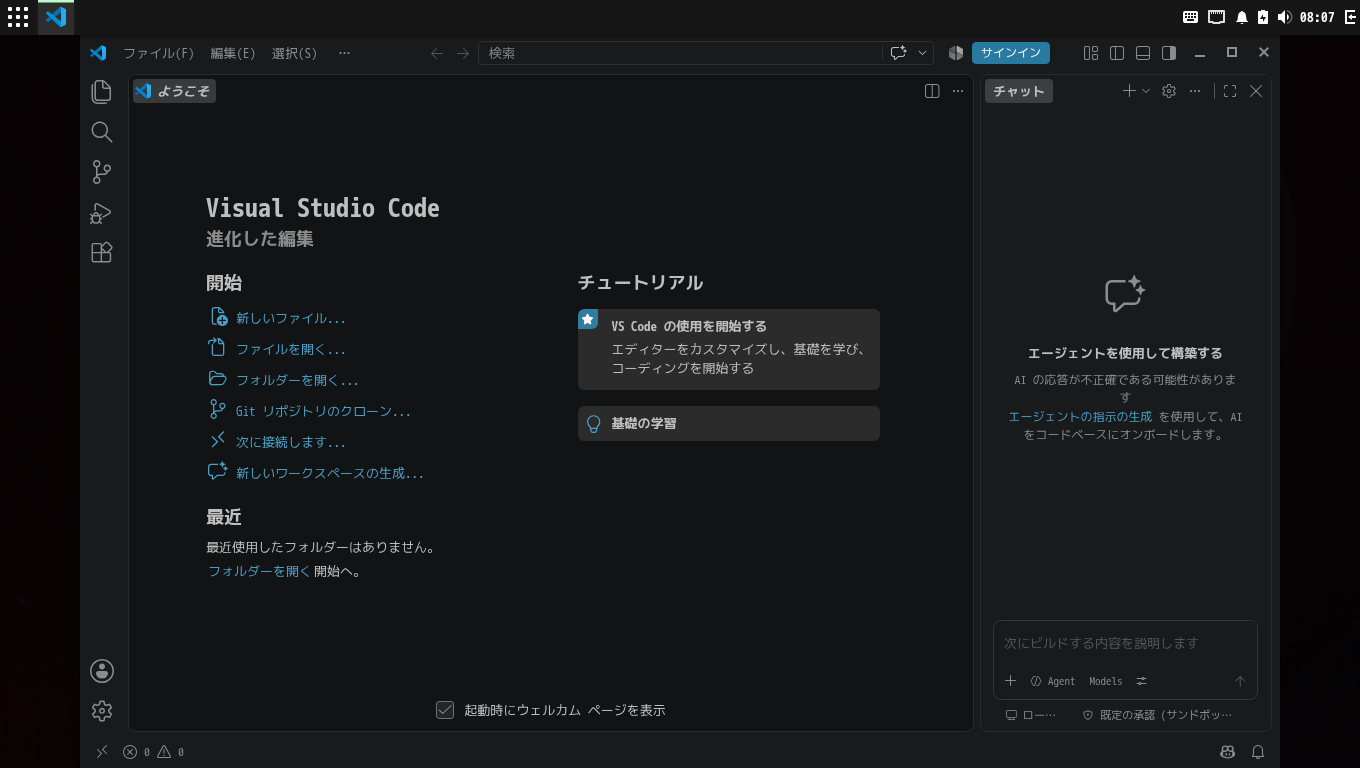This screenshot has width=1360, height=768.
Task: Open the Models picker in chat
Action: click(1105, 681)
